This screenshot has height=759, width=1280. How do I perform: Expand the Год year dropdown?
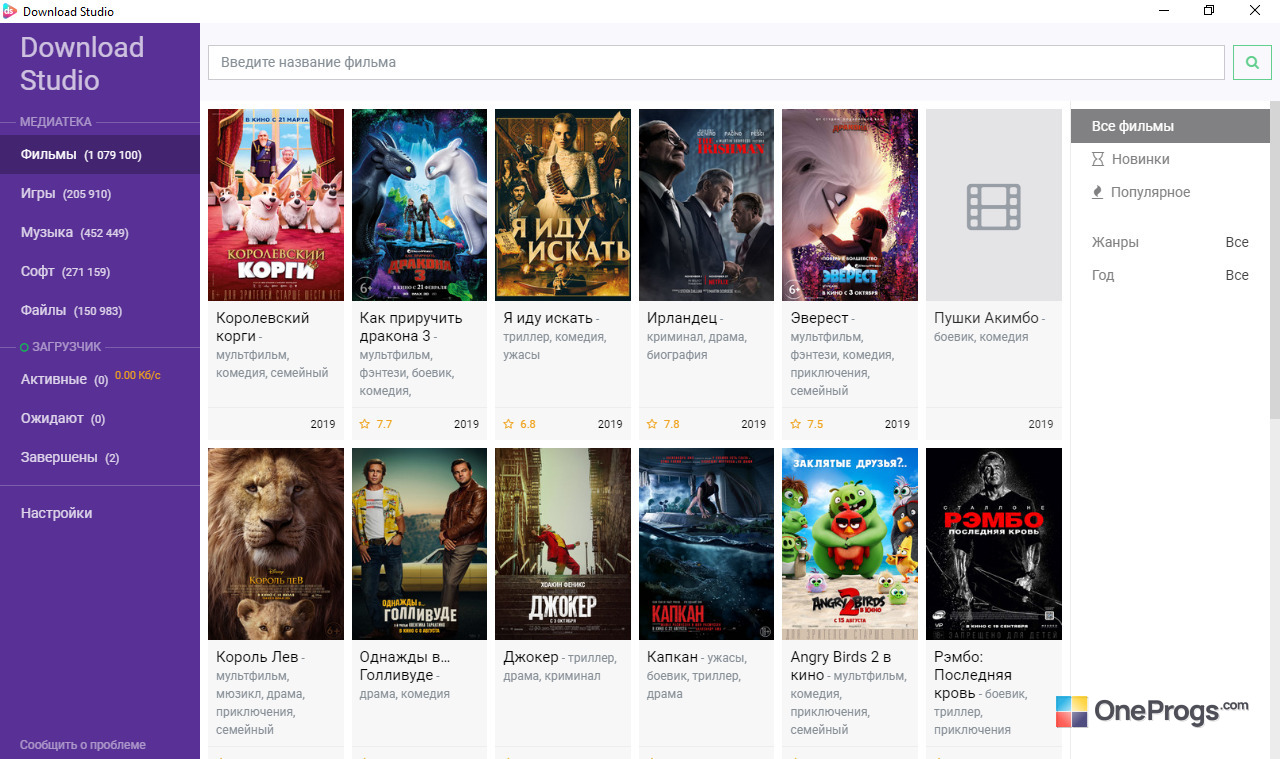coord(1170,275)
